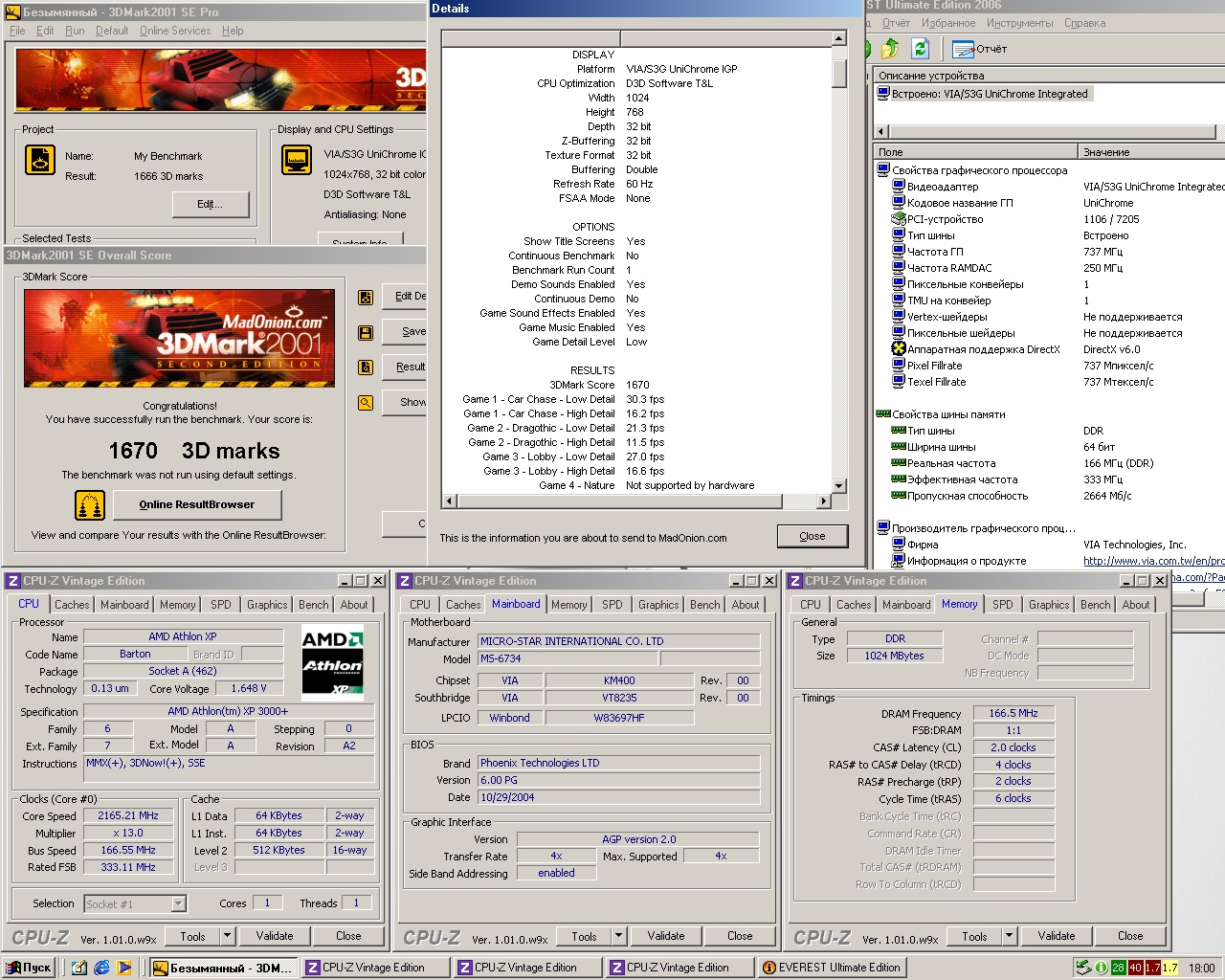The height and width of the screenshot is (980, 1225).
Task: Click the Свойства шины памяти memory icon
Action: tap(883, 414)
